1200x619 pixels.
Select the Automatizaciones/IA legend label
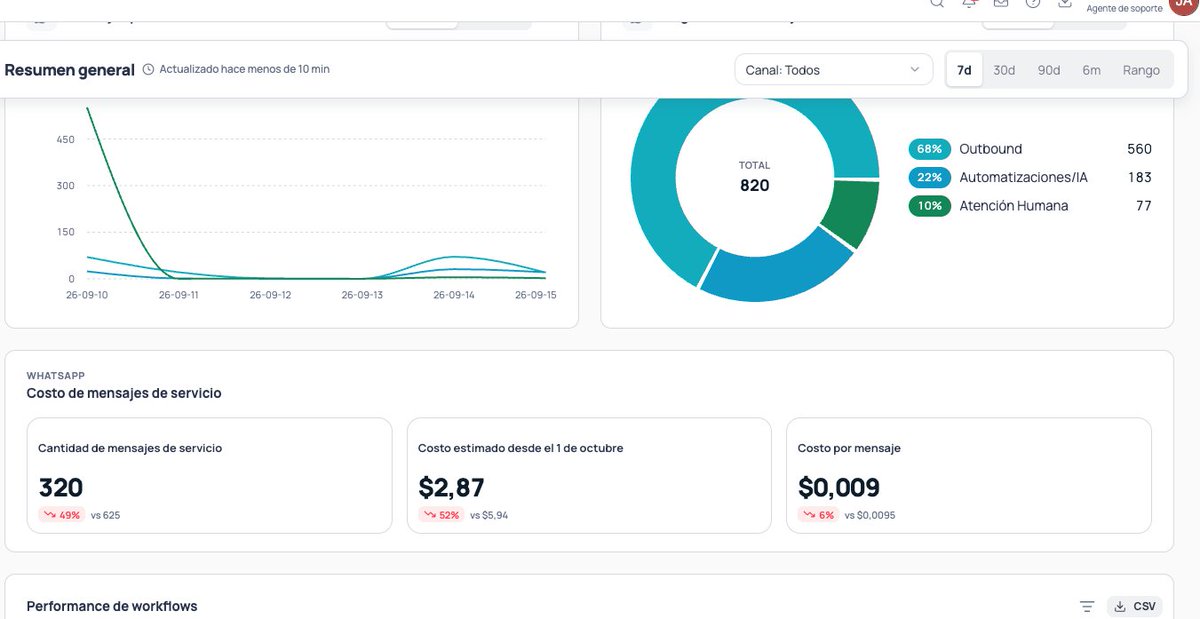pyautogui.click(x=1023, y=177)
